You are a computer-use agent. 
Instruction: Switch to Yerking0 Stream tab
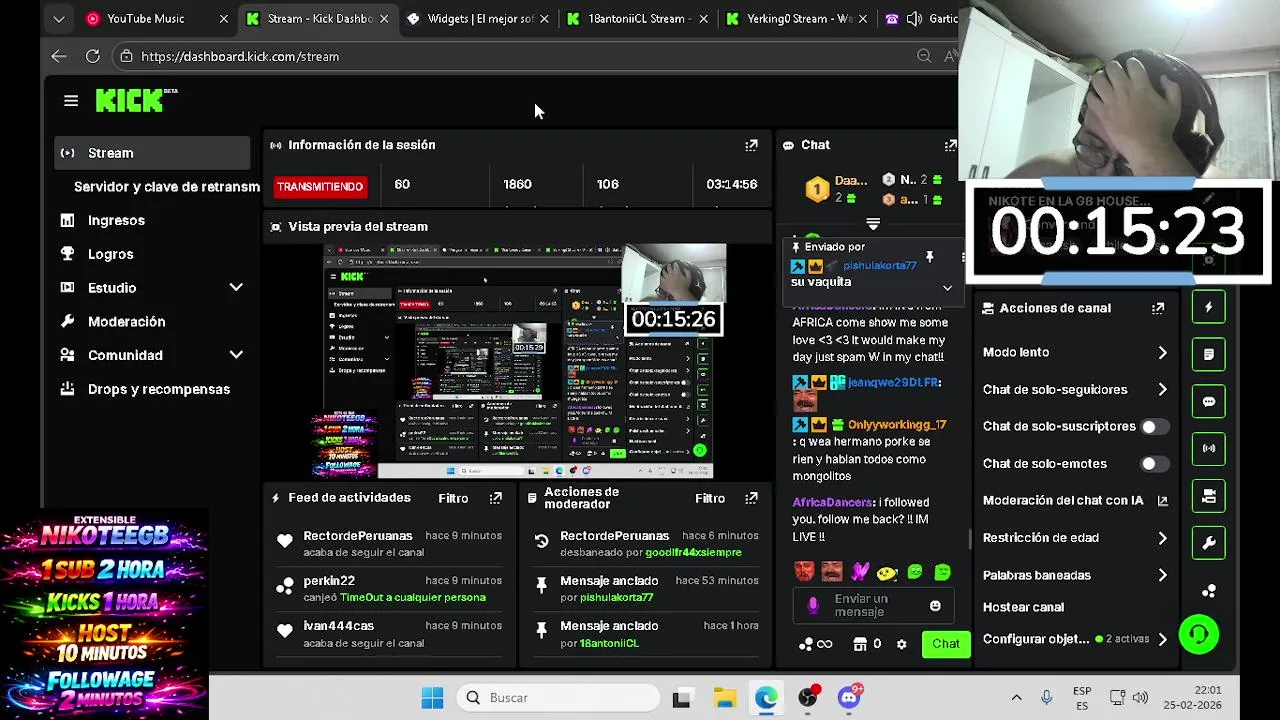(798, 18)
